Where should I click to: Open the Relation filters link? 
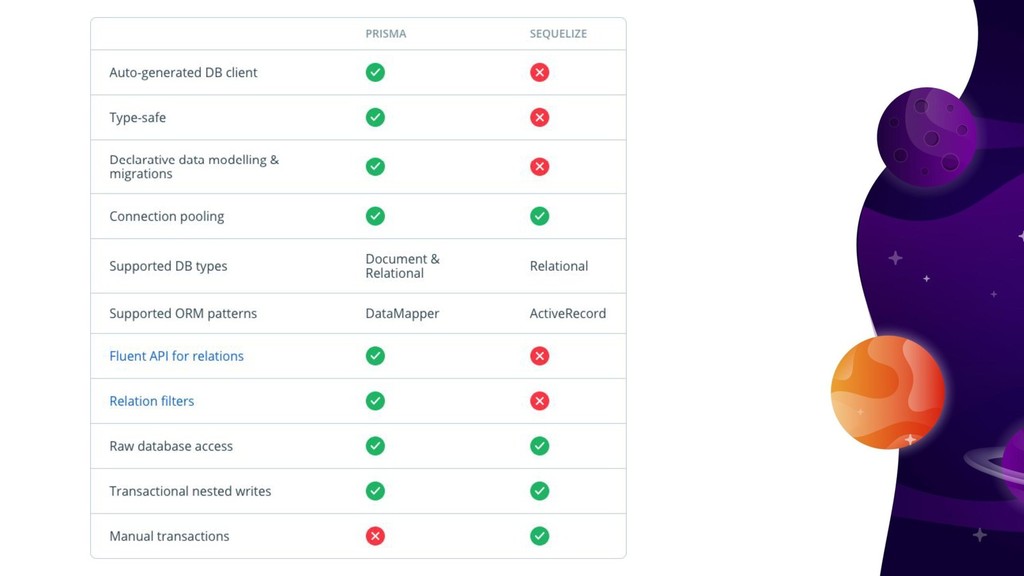click(x=152, y=401)
